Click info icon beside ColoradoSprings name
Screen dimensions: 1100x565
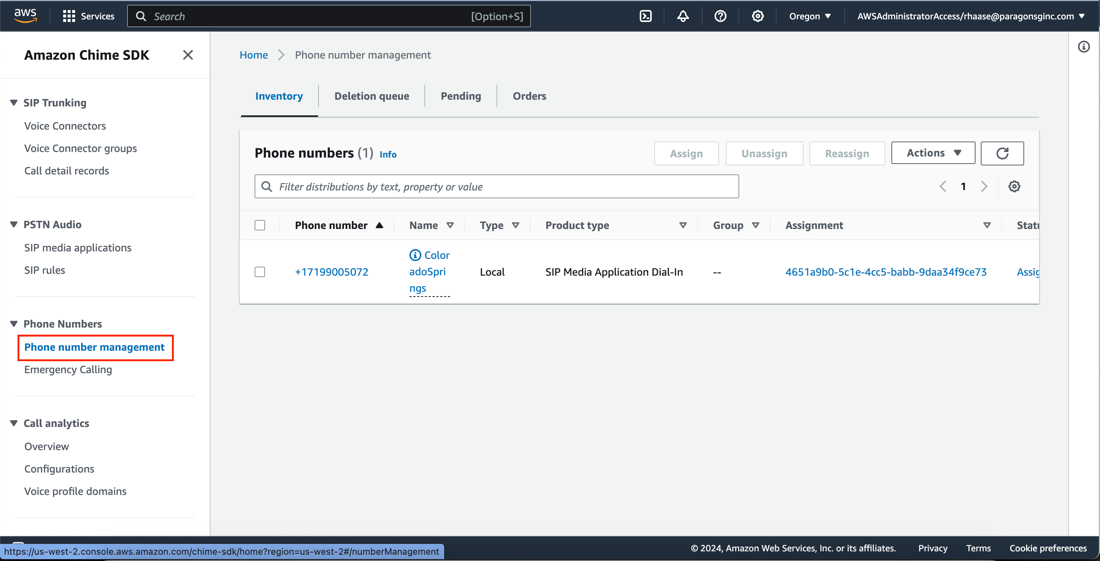click(415, 255)
